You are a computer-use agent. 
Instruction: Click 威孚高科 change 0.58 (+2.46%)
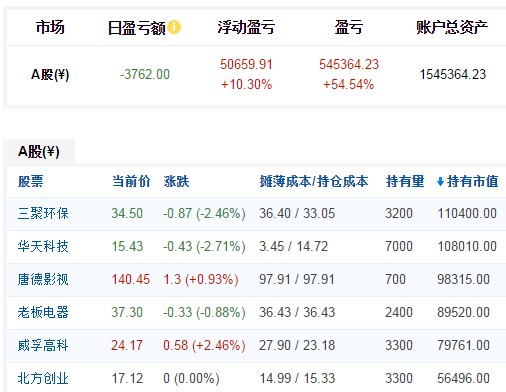click(204, 345)
